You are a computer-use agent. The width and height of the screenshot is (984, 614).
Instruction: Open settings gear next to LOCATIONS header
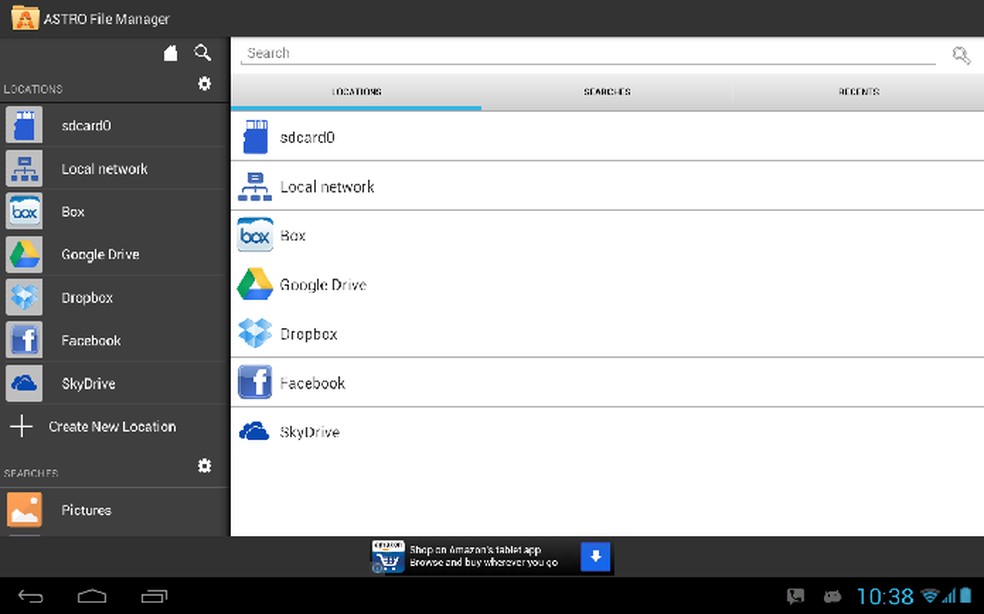click(x=204, y=84)
